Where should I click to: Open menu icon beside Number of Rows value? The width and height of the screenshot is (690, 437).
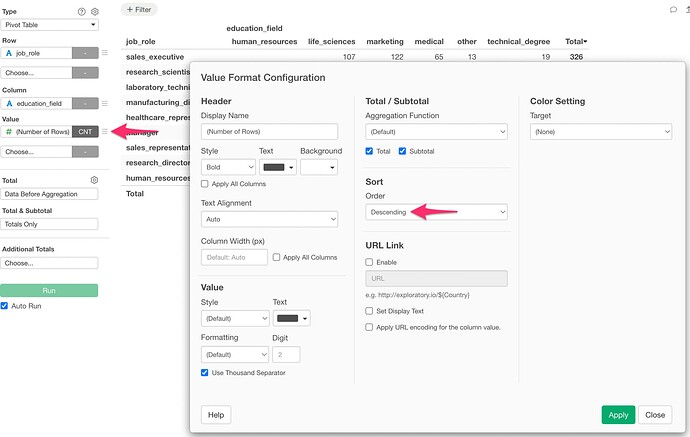(105, 131)
